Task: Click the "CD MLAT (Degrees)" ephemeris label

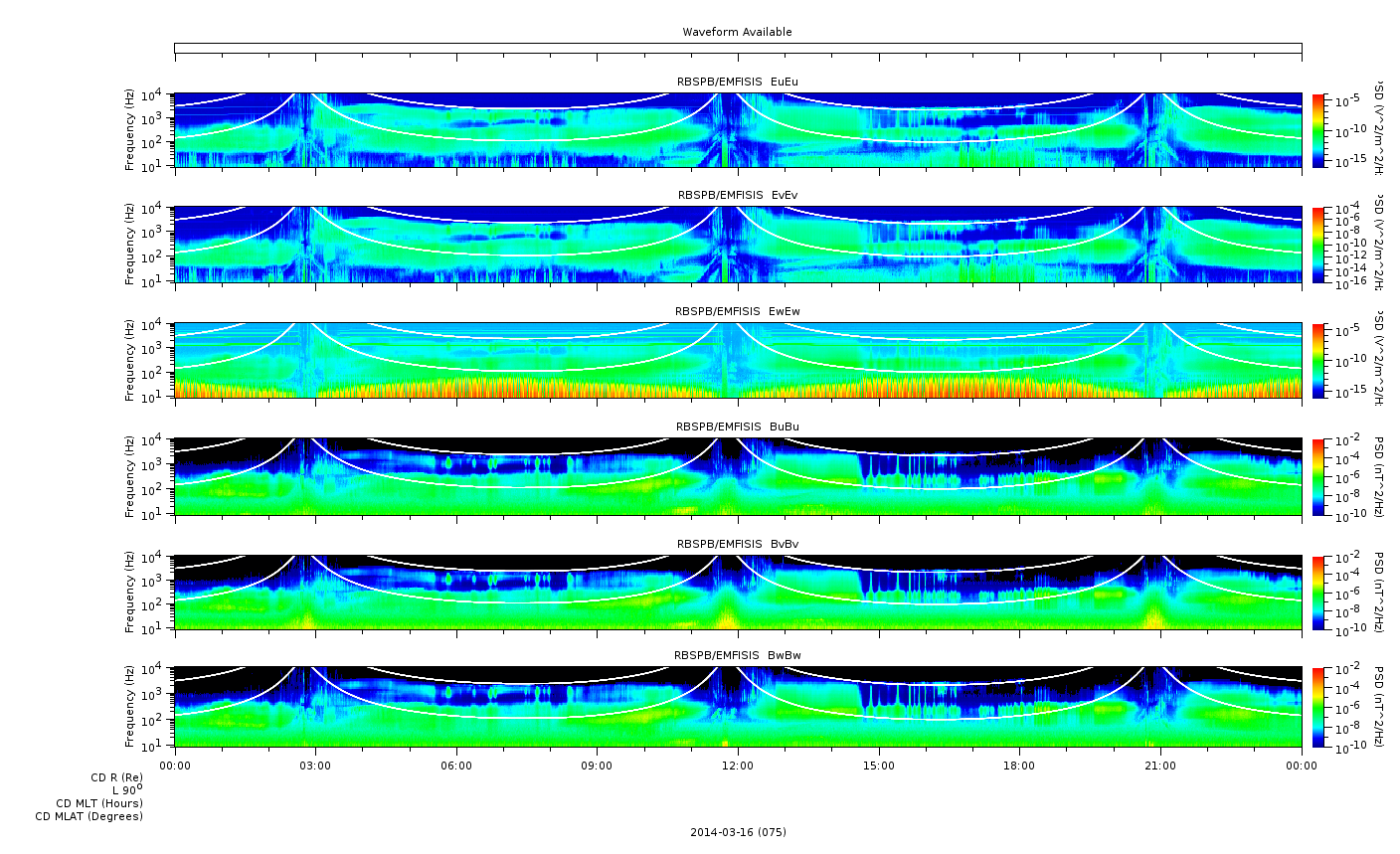Action: (89, 816)
